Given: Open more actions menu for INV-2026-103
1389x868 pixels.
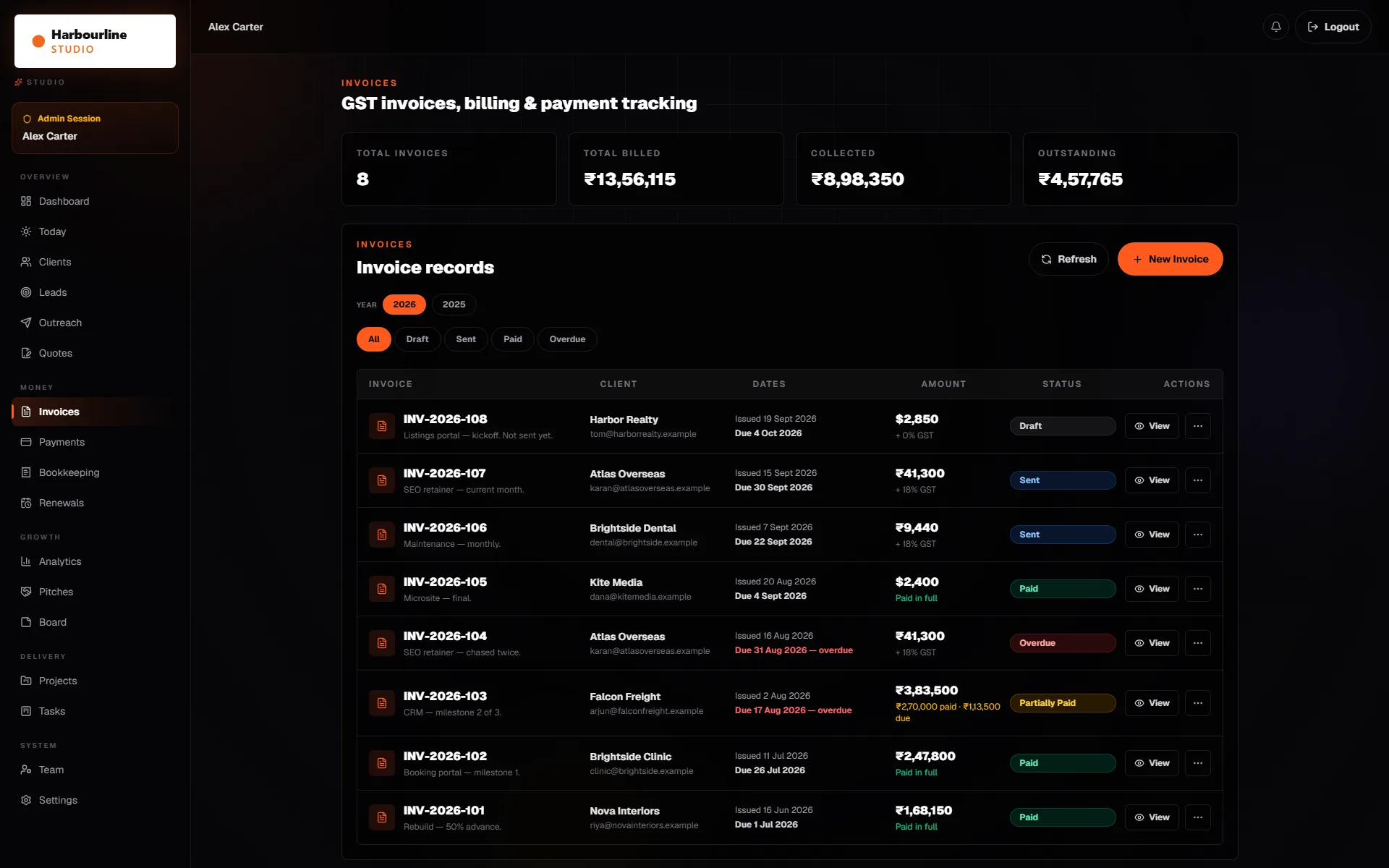Looking at the screenshot, I should coord(1198,703).
